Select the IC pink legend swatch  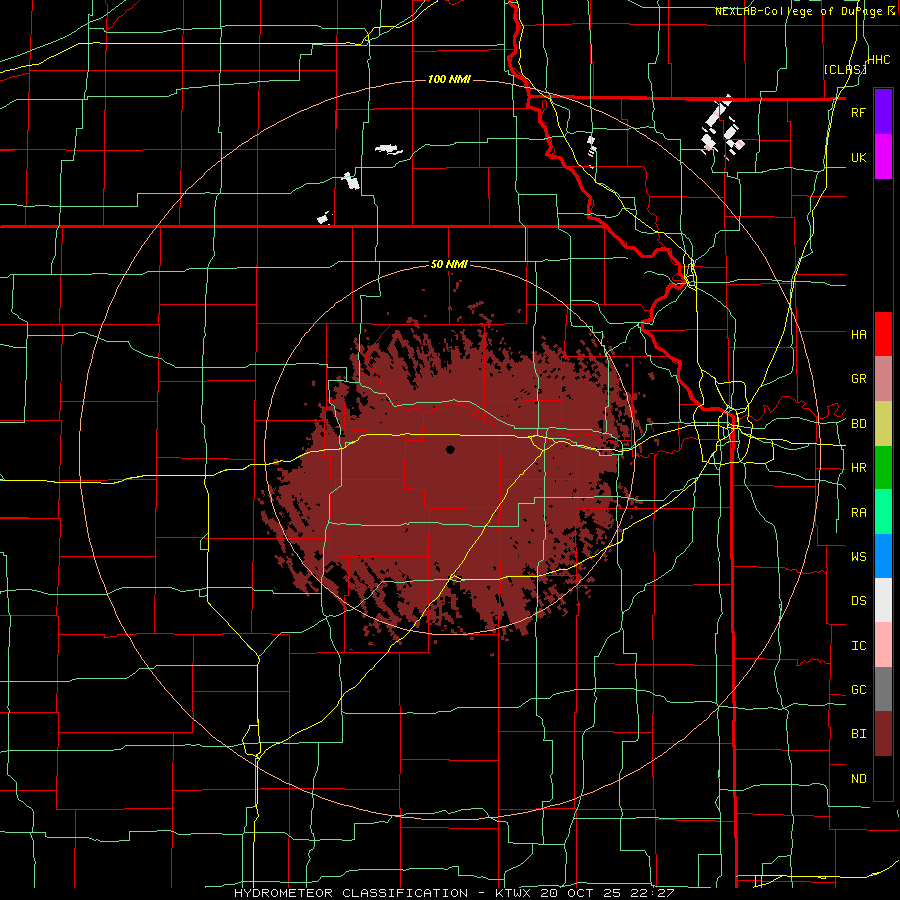[883, 645]
